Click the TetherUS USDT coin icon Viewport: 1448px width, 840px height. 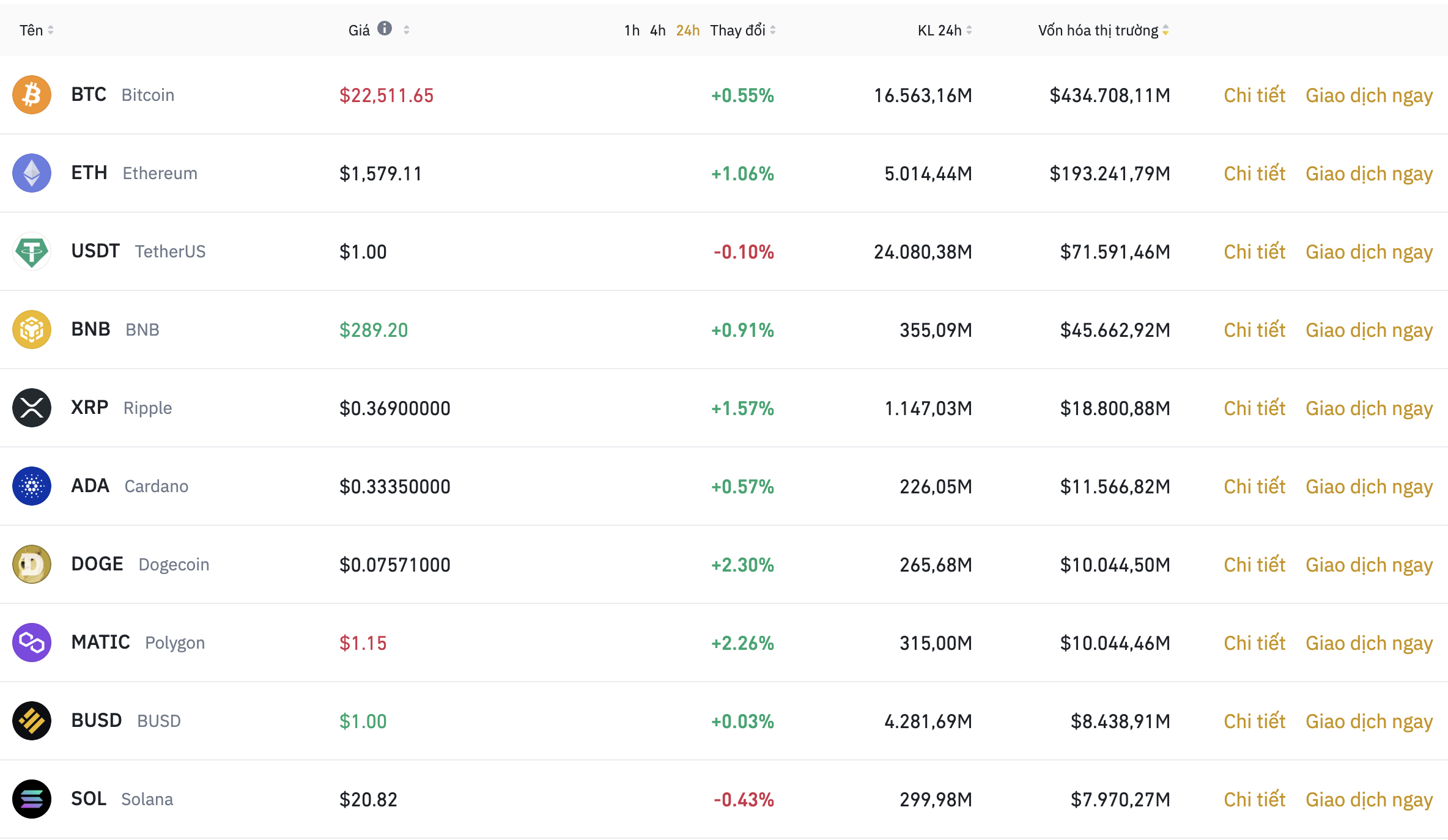[32, 251]
